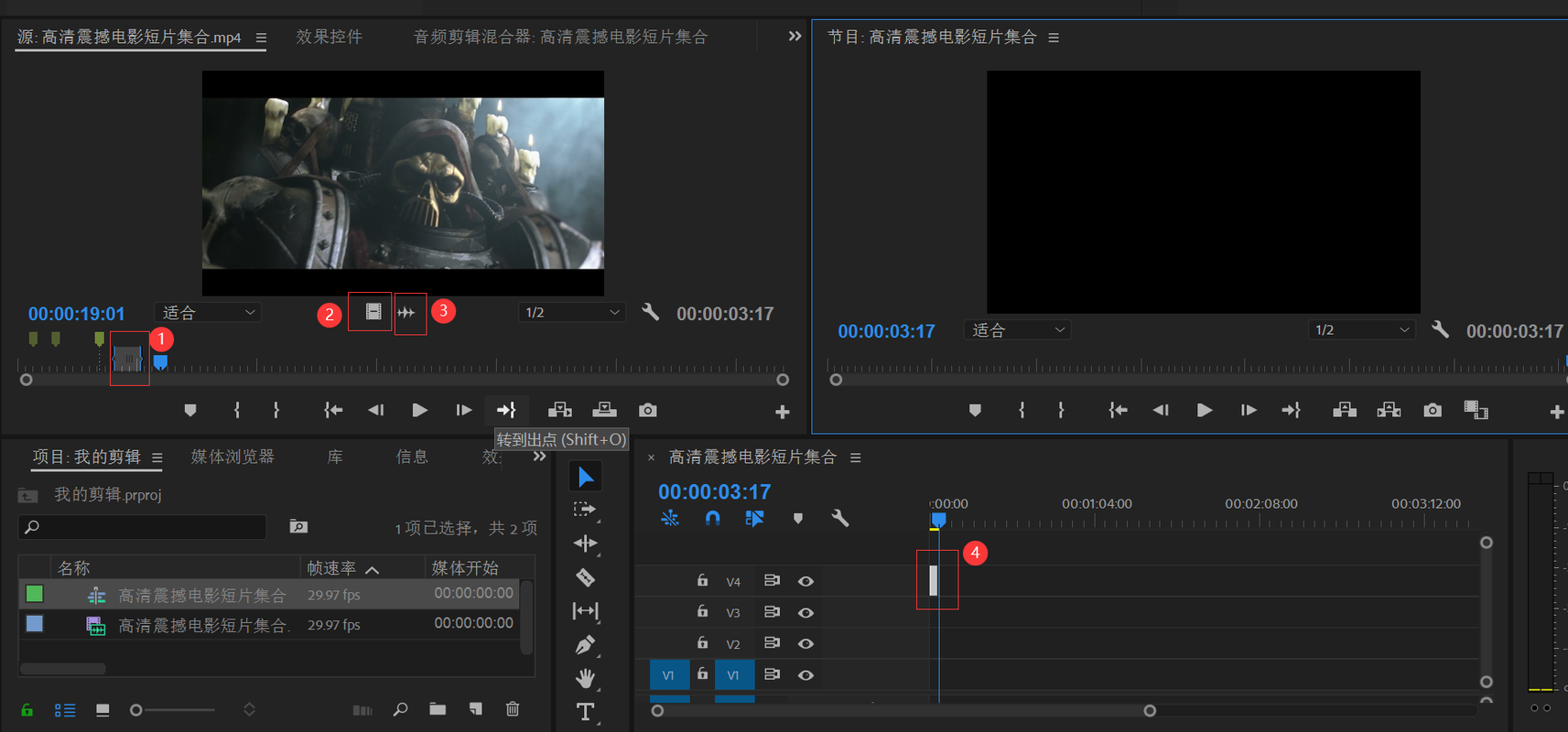Switch to the 效果控件 tab

[x=330, y=38]
